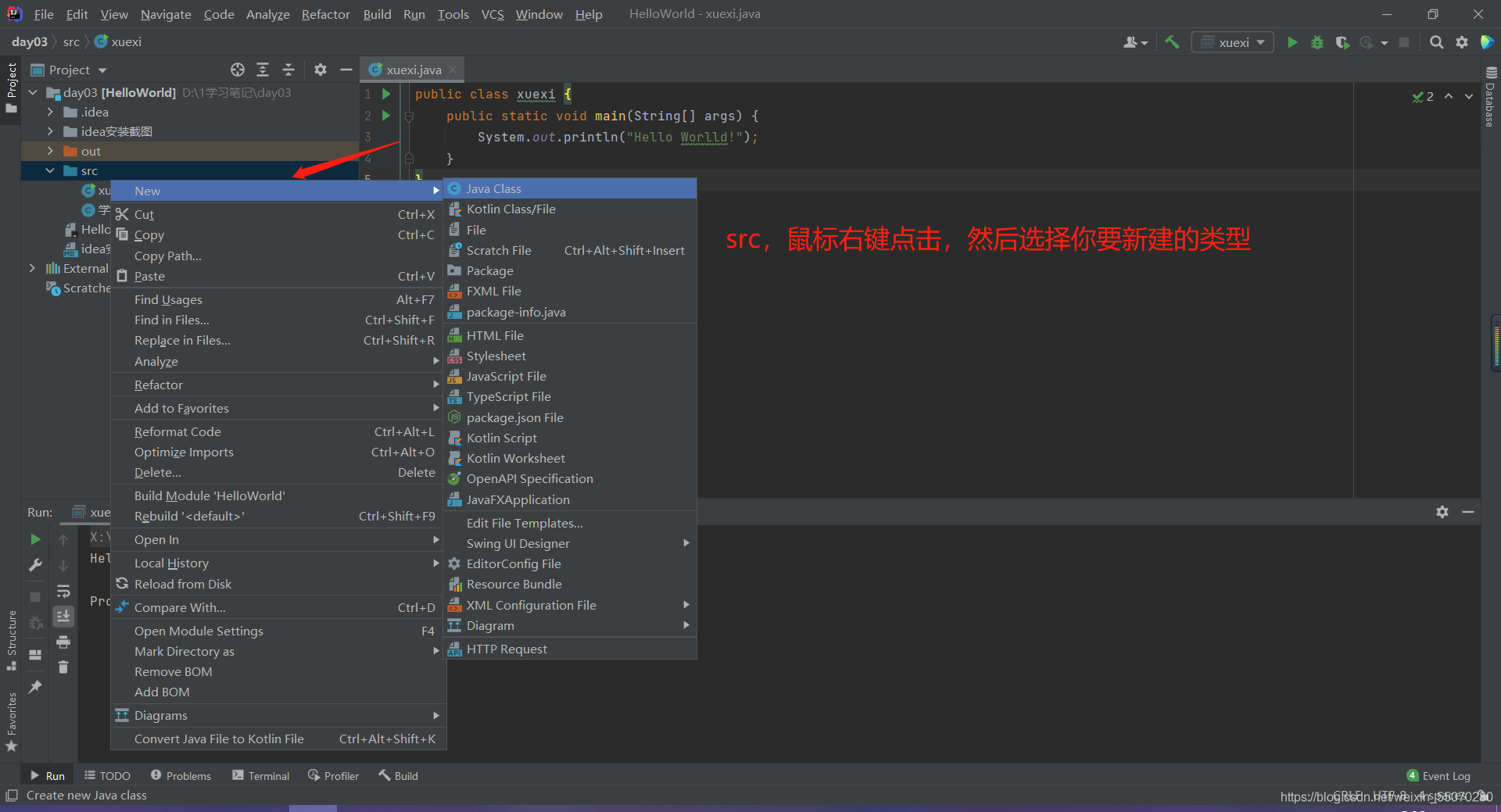Click Reload from Disk
The width and height of the screenshot is (1501, 812).
pyautogui.click(x=278, y=584)
